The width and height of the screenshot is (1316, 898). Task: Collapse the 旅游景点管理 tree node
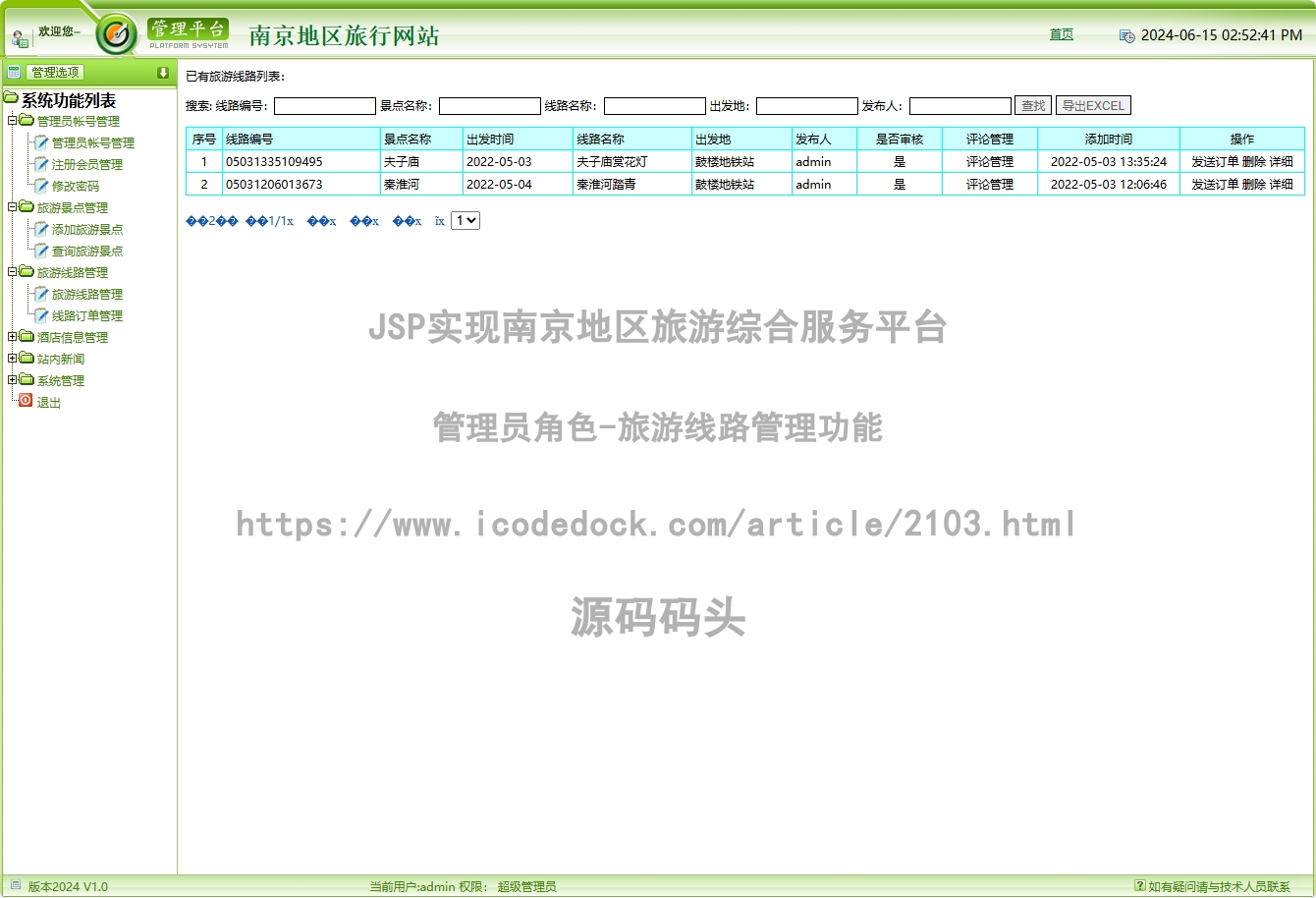click(x=12, y=207)
